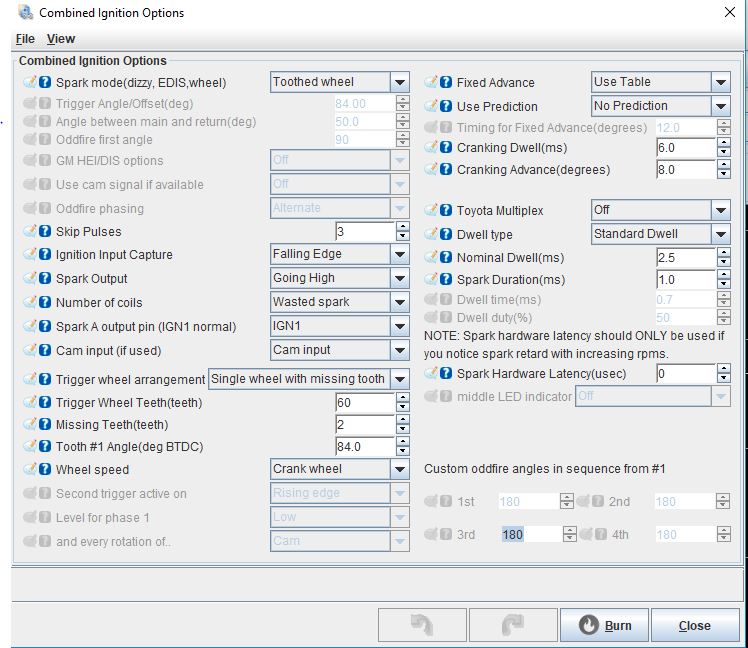Open the View menu

pos(61,39)
